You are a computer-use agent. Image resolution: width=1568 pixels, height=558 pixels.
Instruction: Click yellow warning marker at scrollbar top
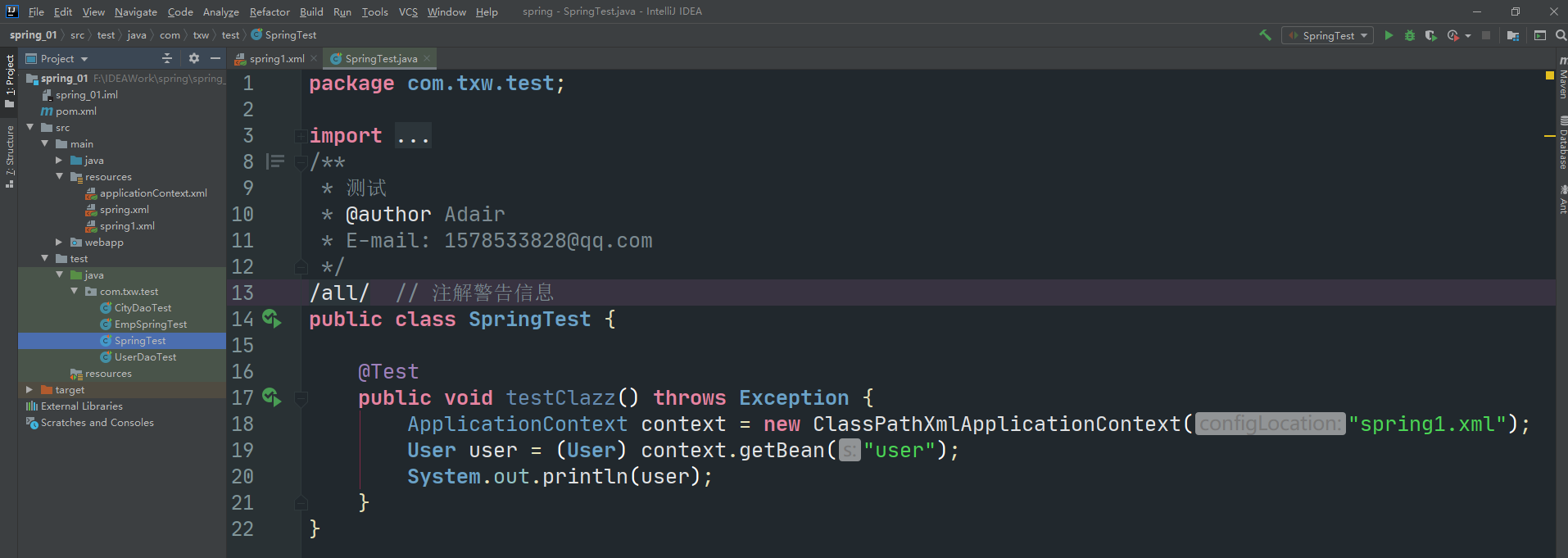(x=1549, y=75)
